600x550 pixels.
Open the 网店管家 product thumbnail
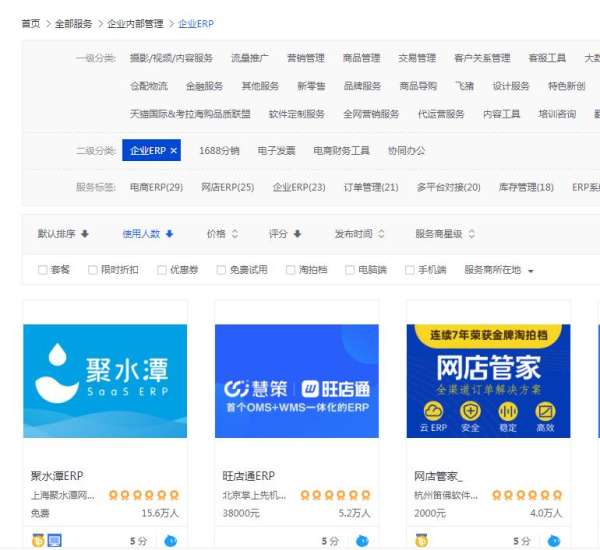(489, 381)
